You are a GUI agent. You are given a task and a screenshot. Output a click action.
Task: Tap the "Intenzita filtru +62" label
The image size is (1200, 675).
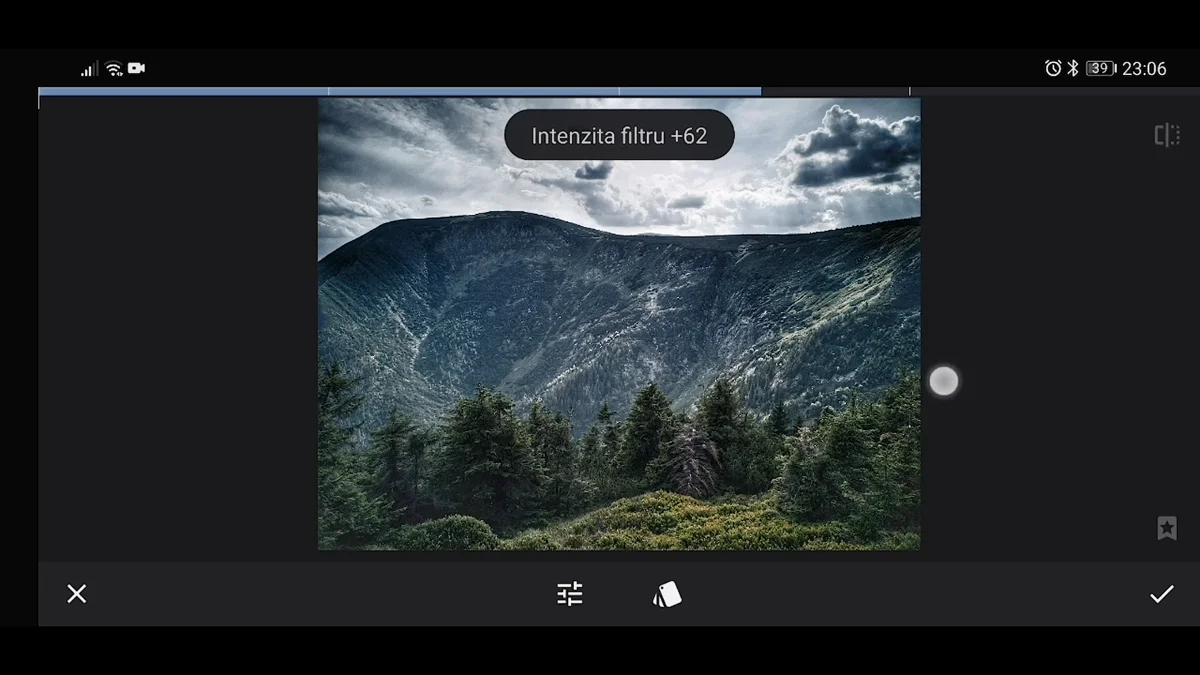click(619, 136)
